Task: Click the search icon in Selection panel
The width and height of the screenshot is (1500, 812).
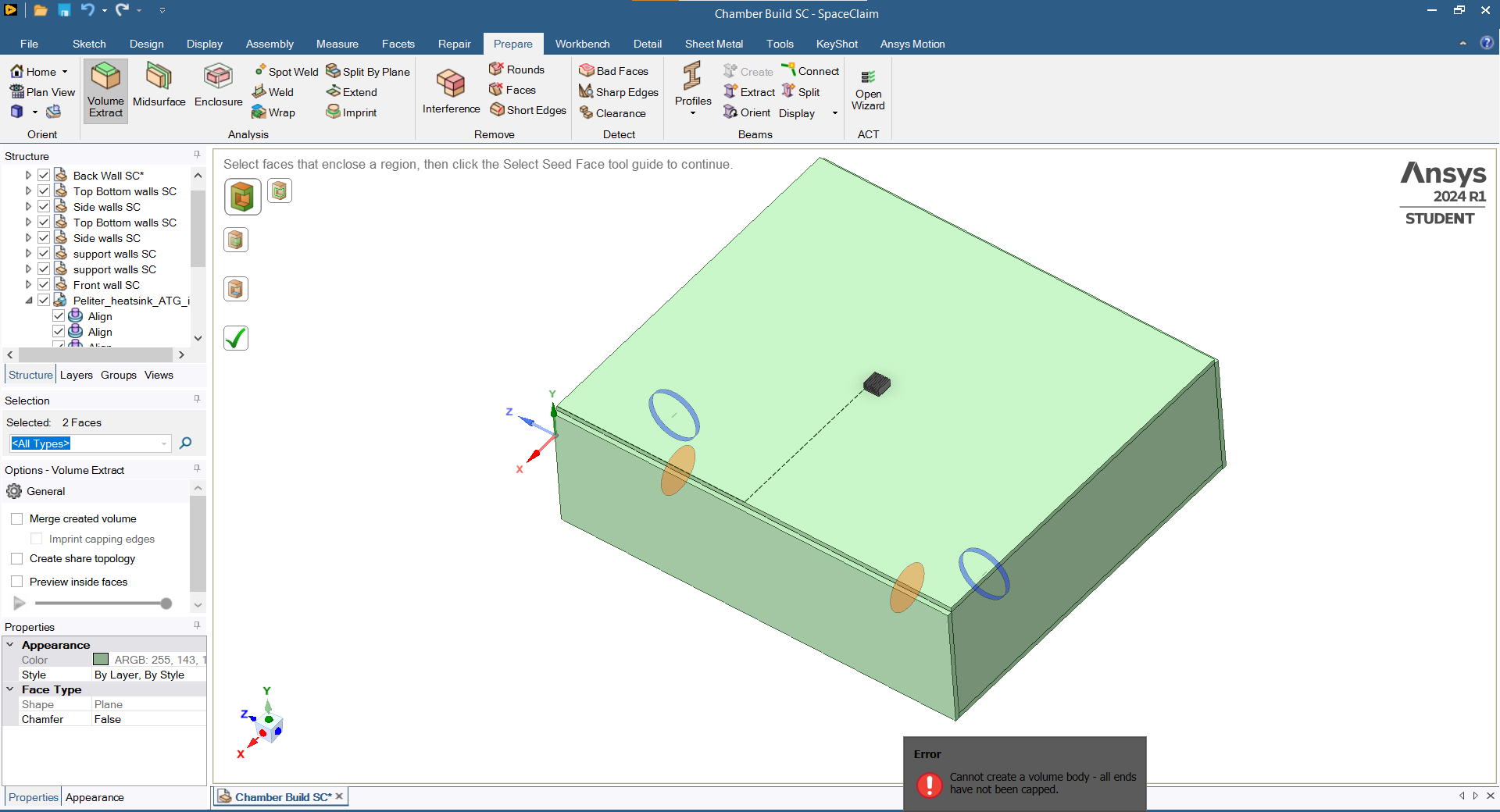Action: click(x=185, y=443)
